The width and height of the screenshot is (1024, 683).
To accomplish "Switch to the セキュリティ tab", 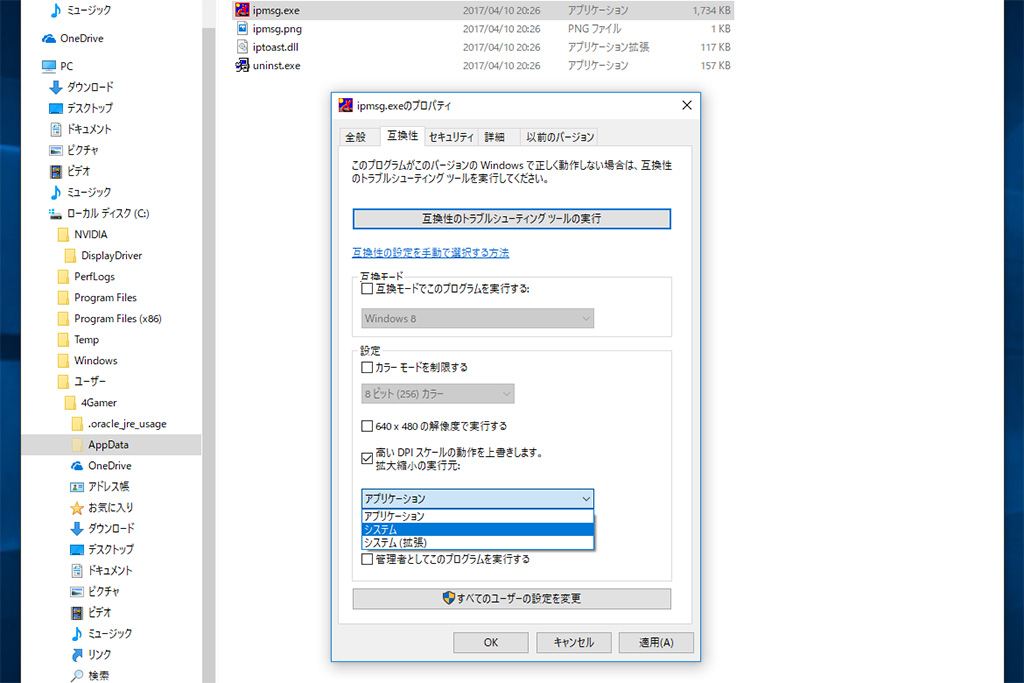I will tap(451, 137).
